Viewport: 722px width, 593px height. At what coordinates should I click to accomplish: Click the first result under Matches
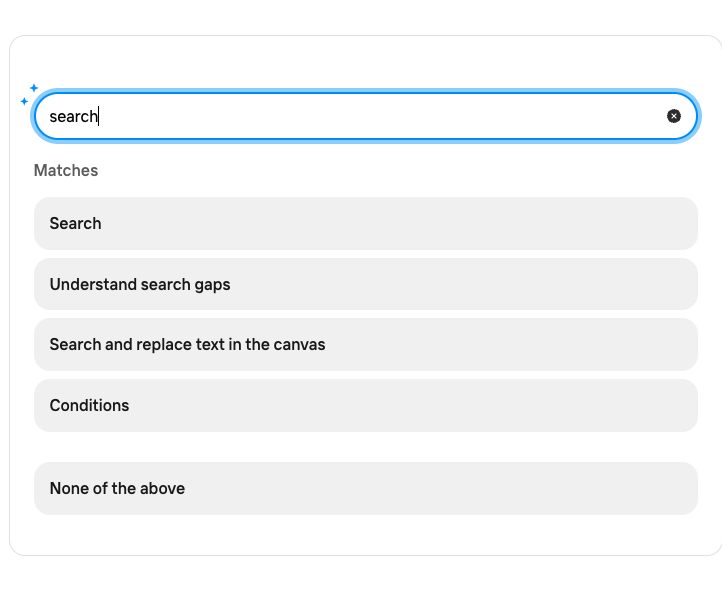point(365,223)
